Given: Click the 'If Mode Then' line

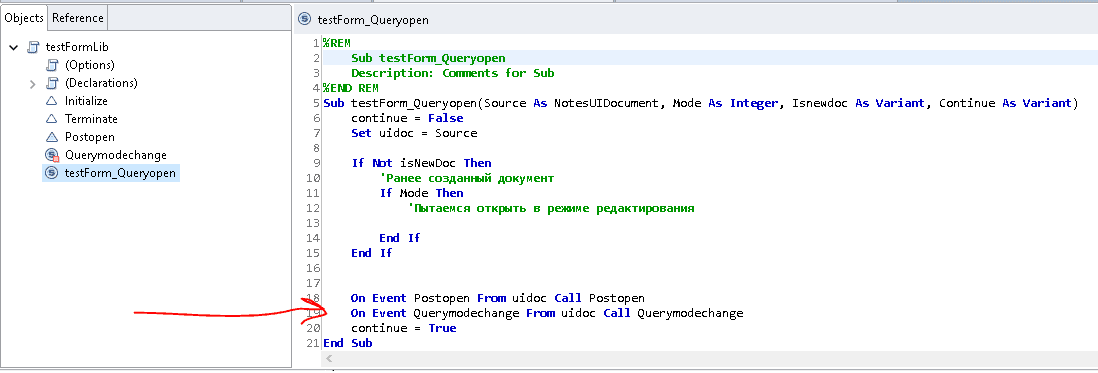Looking at the screenshot, I should coord(421,193).
